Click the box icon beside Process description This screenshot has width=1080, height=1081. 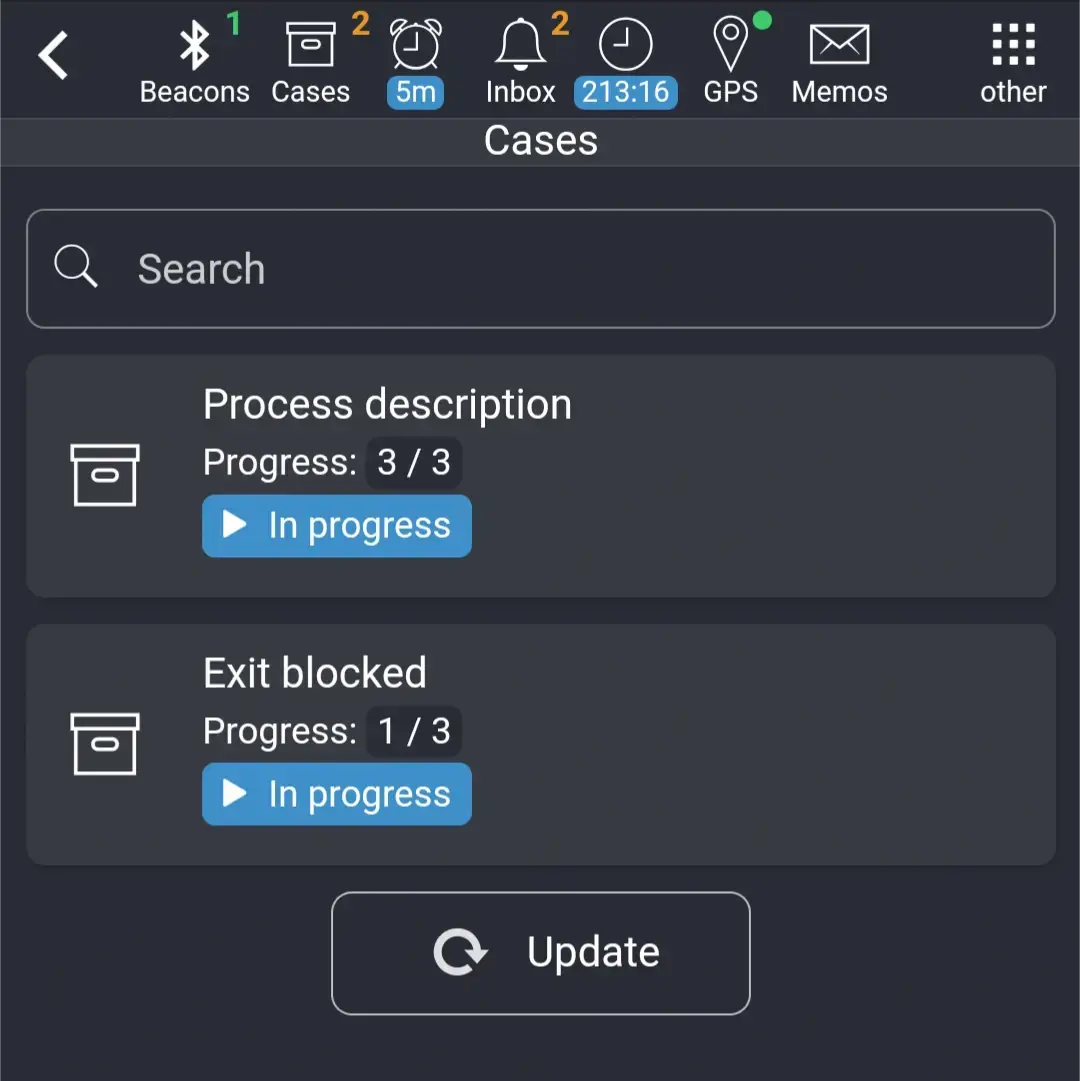pos(106,475)
